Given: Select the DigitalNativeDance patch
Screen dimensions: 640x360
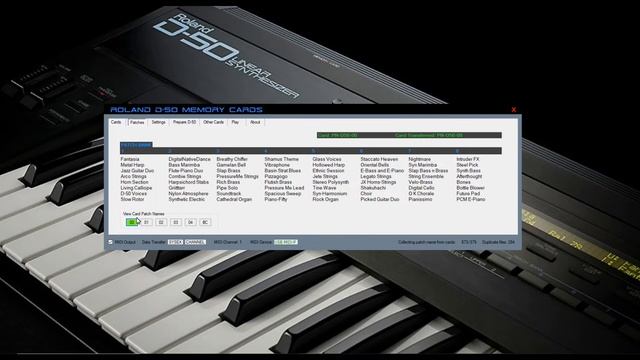Looking at the screenshot, I should click(x=189, y=159).
